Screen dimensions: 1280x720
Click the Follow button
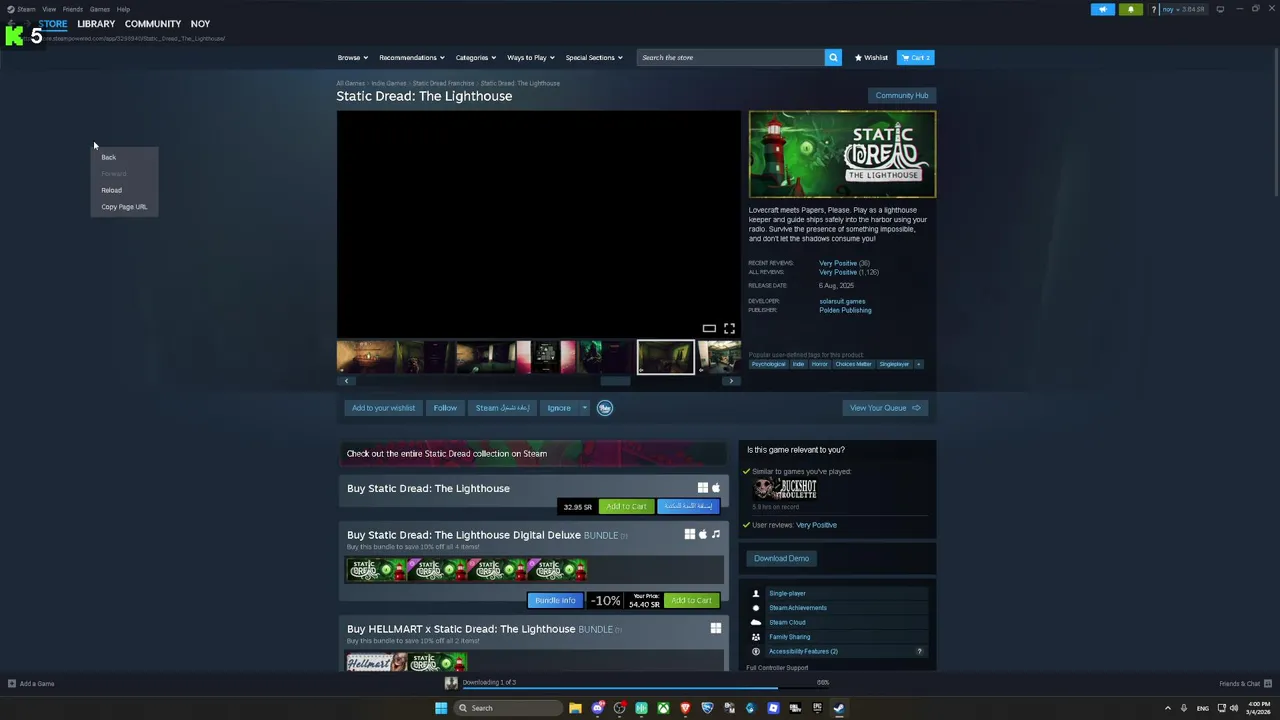click(445, 408)
